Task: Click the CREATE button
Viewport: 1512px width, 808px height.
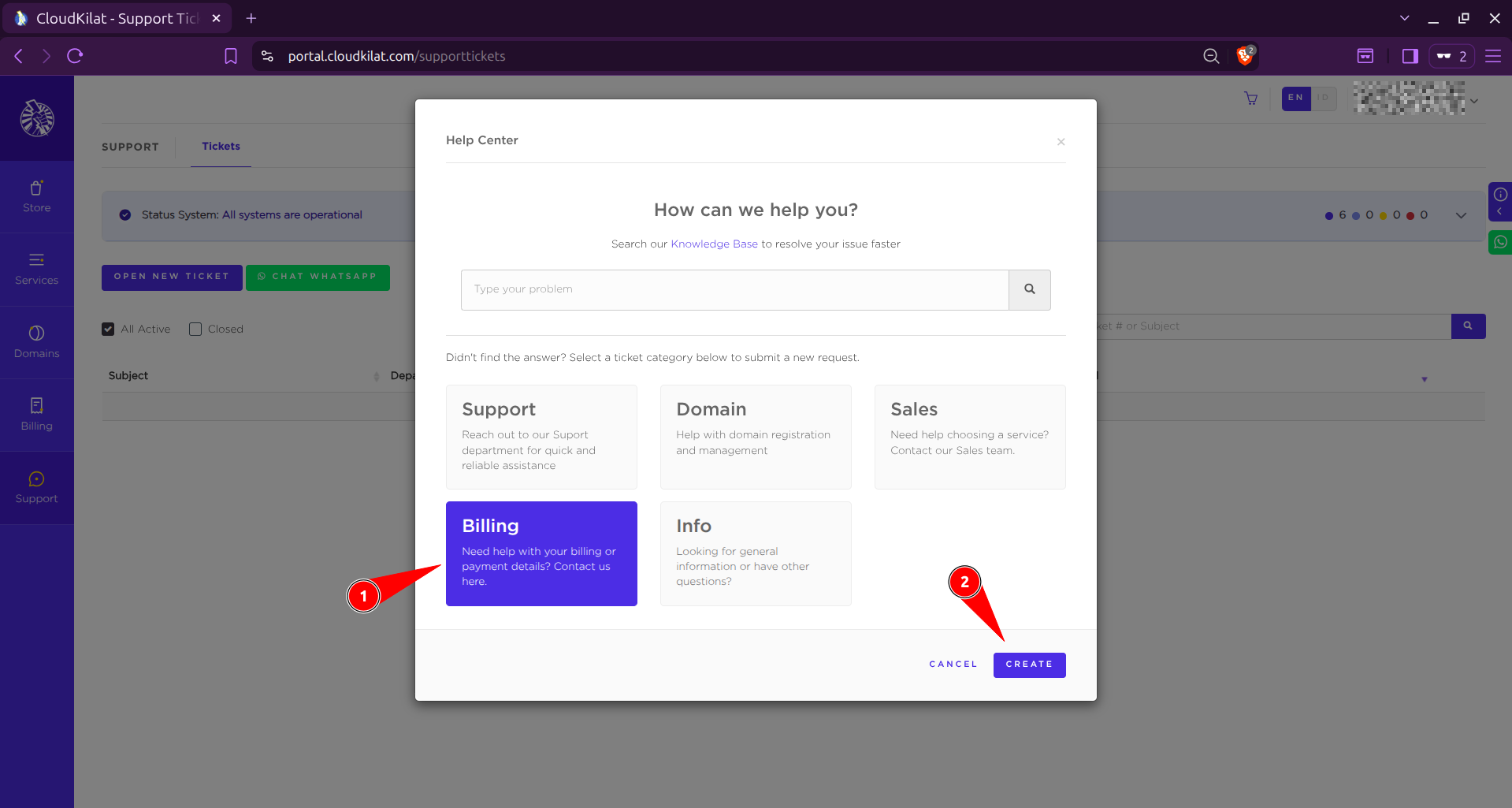Action: [1029, 665]
